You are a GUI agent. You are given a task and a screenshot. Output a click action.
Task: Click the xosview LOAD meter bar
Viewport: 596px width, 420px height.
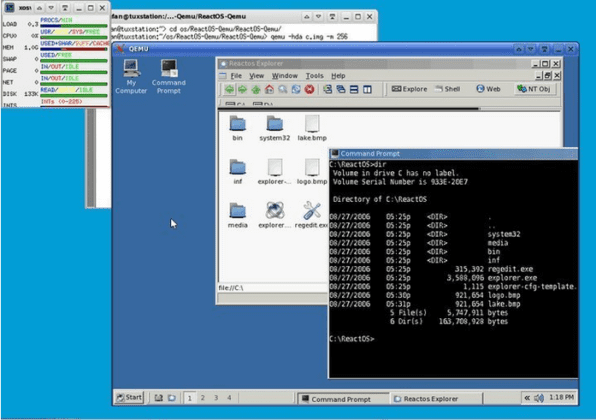(x=74, y=26)
